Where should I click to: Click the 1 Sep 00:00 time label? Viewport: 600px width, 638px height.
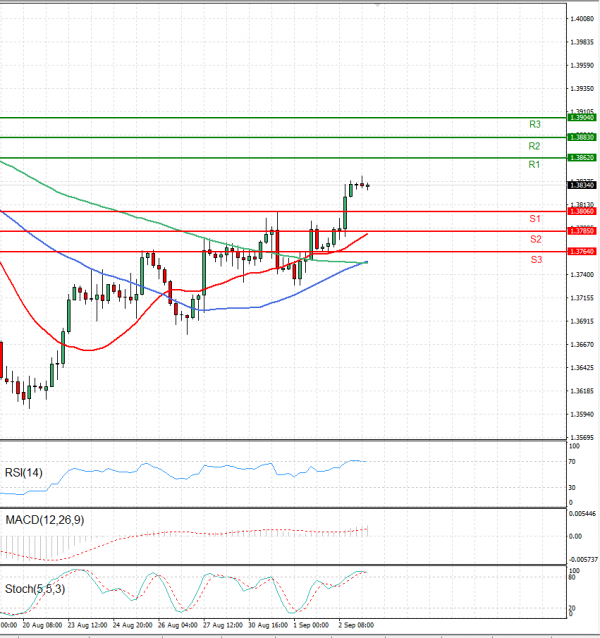[311, 625]
